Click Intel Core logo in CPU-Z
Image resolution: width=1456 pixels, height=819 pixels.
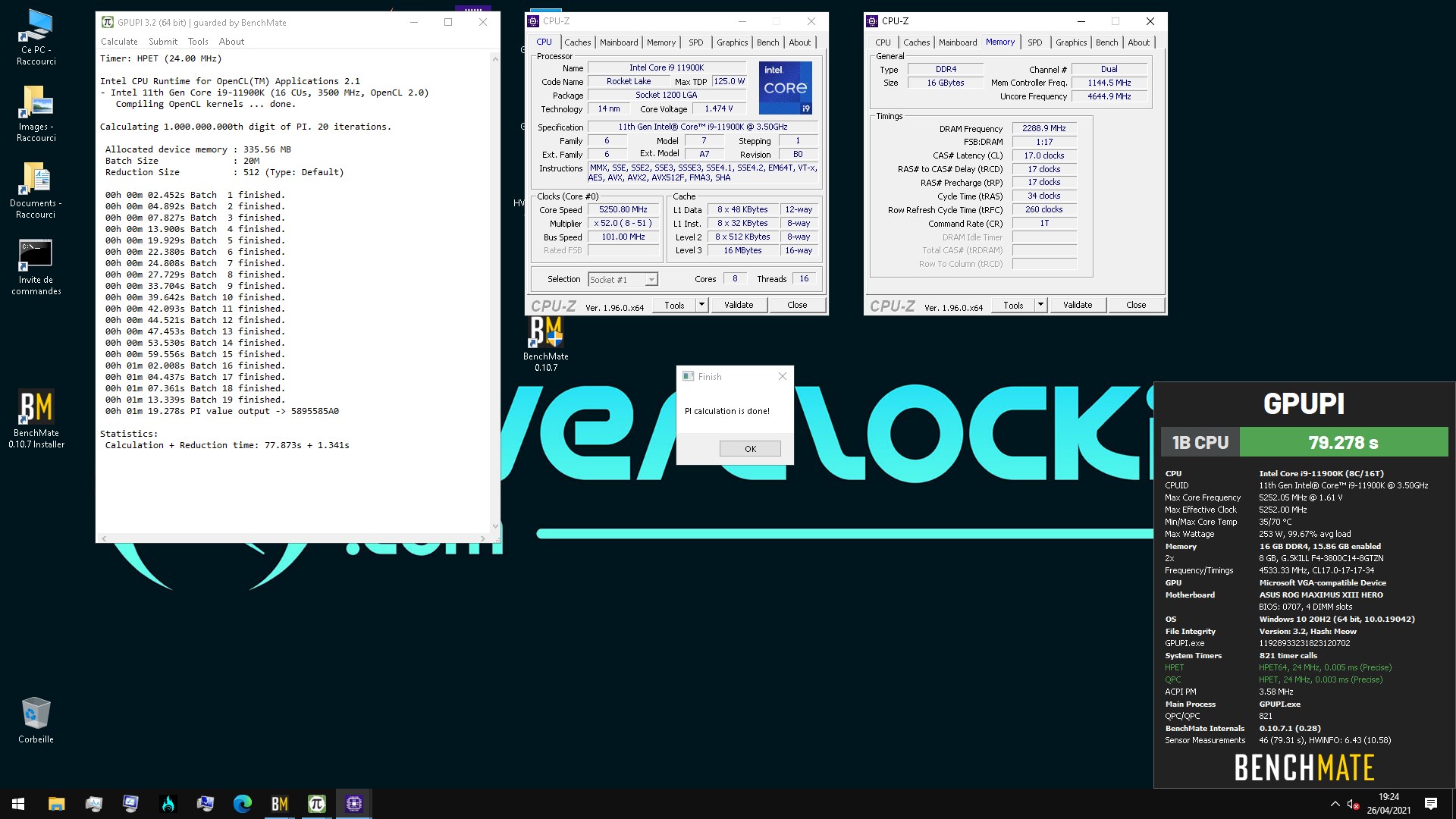tap(786, 88)
